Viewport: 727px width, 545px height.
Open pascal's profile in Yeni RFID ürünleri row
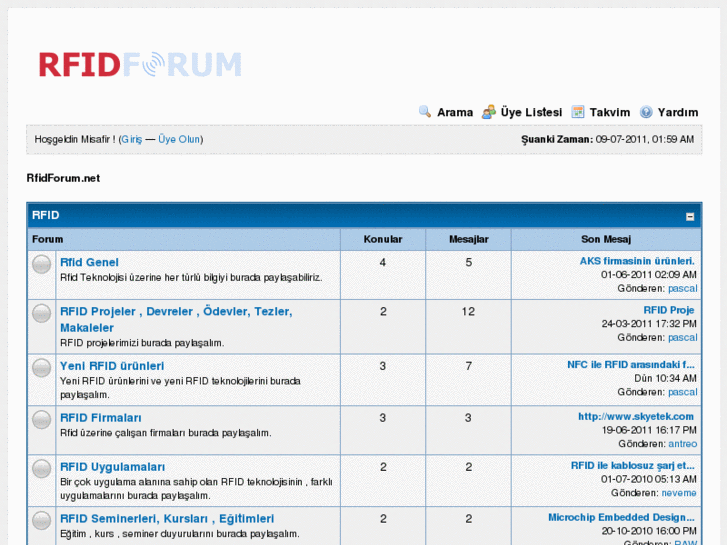tap(682, 392)
